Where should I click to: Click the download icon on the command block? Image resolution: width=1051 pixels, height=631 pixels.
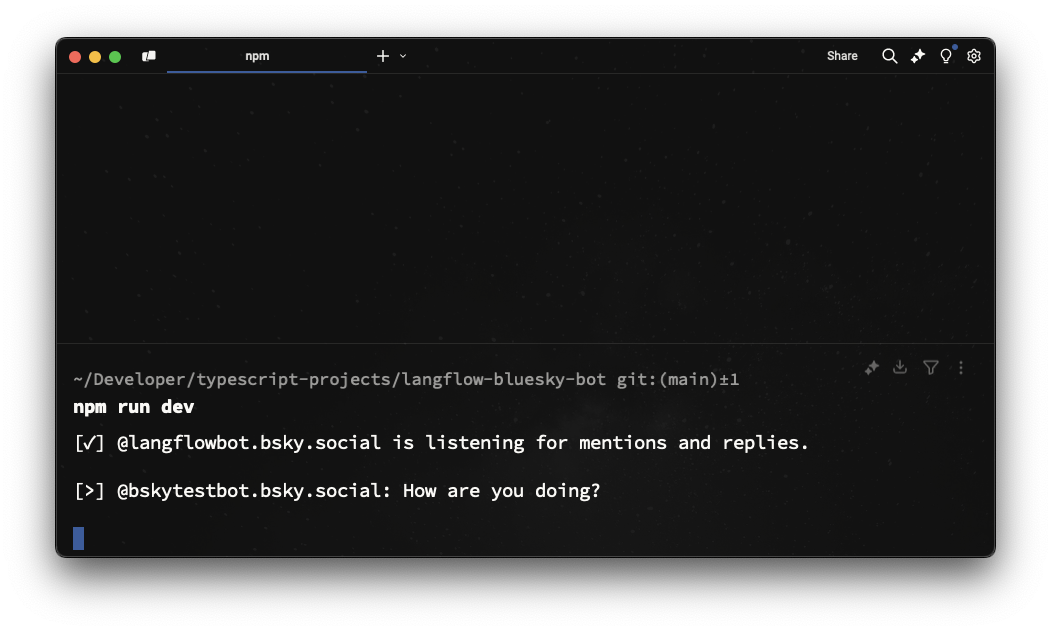(900, 368)
